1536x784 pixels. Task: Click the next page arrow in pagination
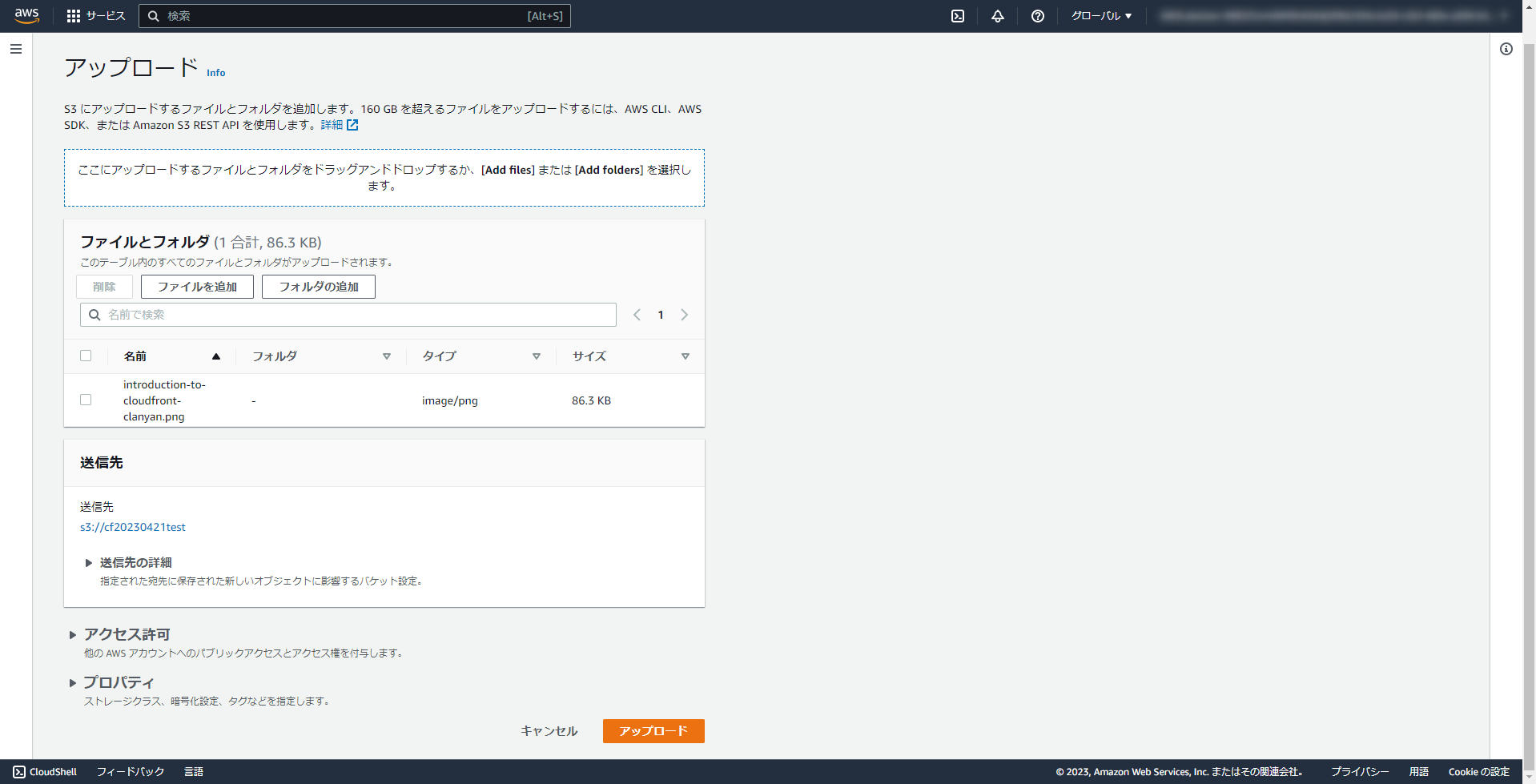[x=685, y=315]
